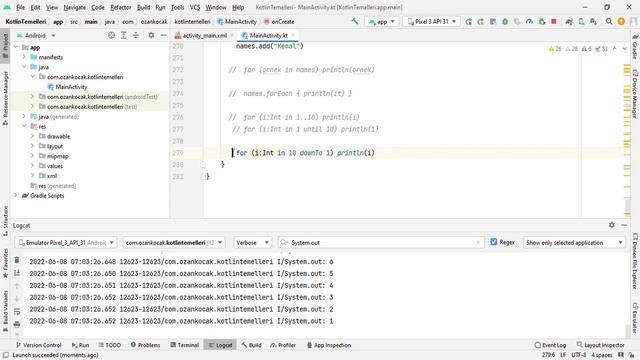Collapse the res folder
The width and height of the screenshot is (640, 360).
[x=24, y=127]
